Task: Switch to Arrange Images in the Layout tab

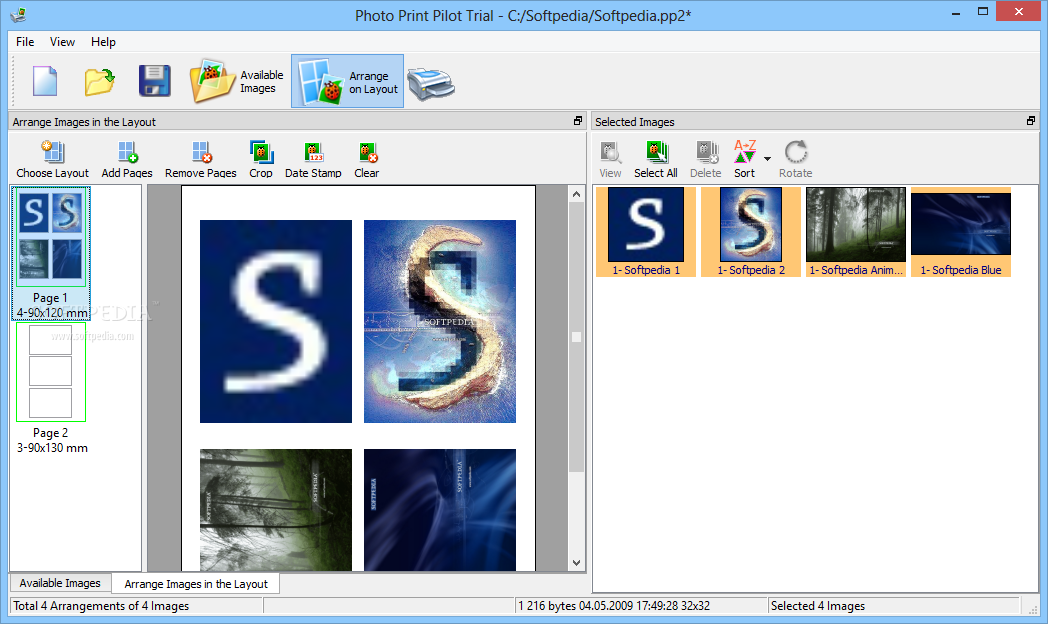Action: [196, 584]
